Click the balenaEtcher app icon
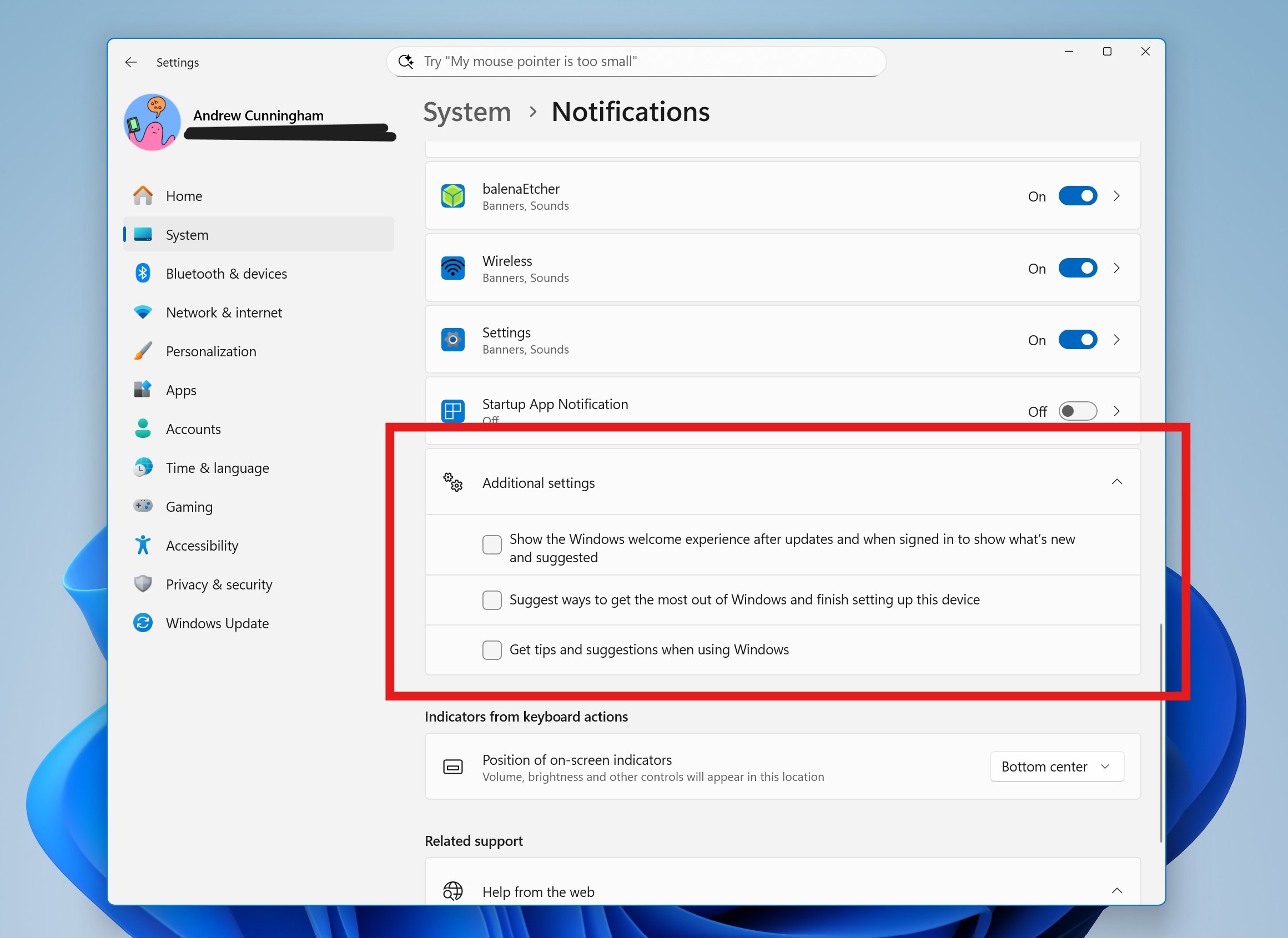This screenshot has height=938, width=1288. 452,196
